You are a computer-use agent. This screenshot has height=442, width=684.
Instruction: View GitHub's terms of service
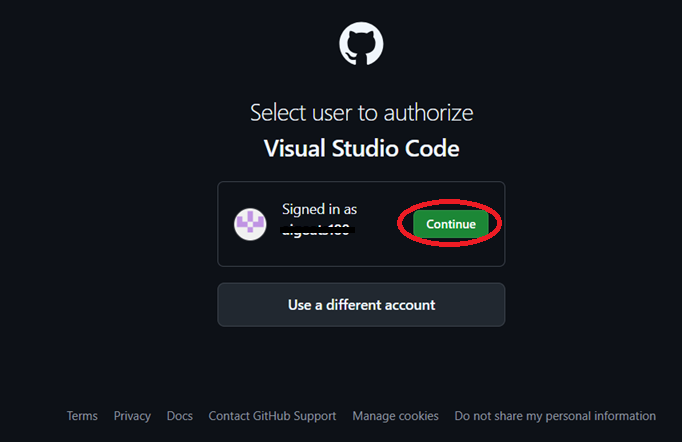click(82, 416)
